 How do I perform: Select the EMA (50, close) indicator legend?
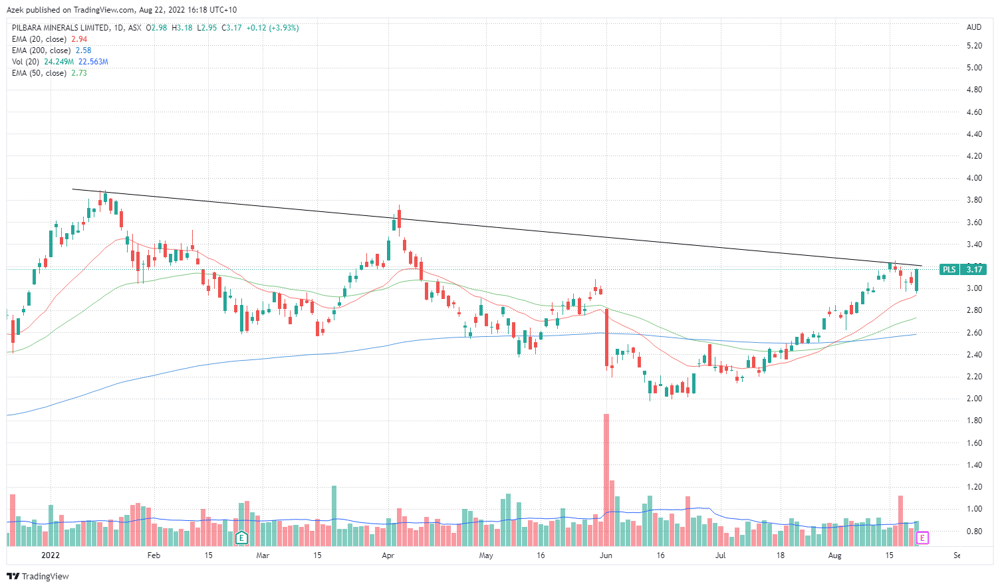[x=49, y=73]
